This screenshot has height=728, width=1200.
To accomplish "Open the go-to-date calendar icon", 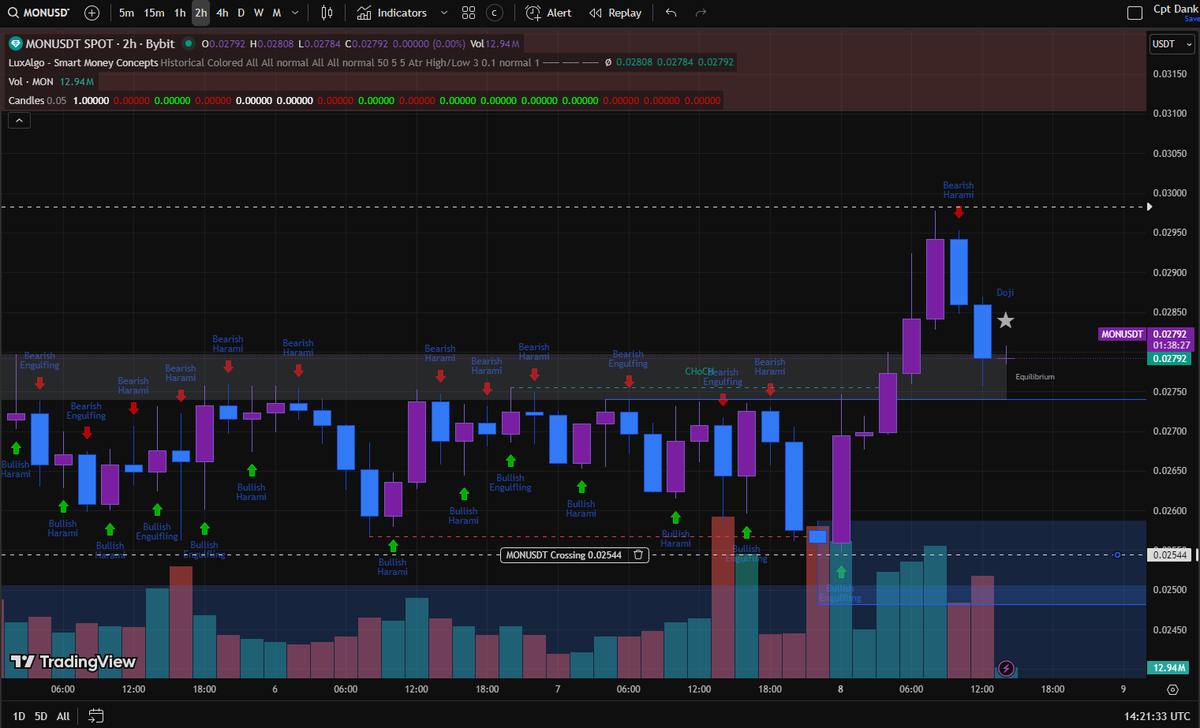I will (96, 716).
